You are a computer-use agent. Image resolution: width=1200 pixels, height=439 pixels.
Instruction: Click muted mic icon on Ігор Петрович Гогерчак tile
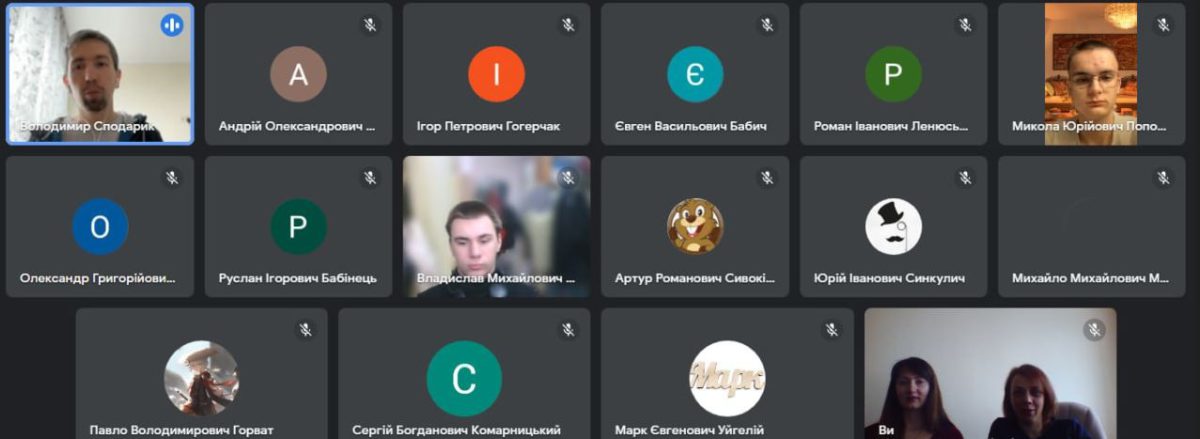[x=568, y=25]
